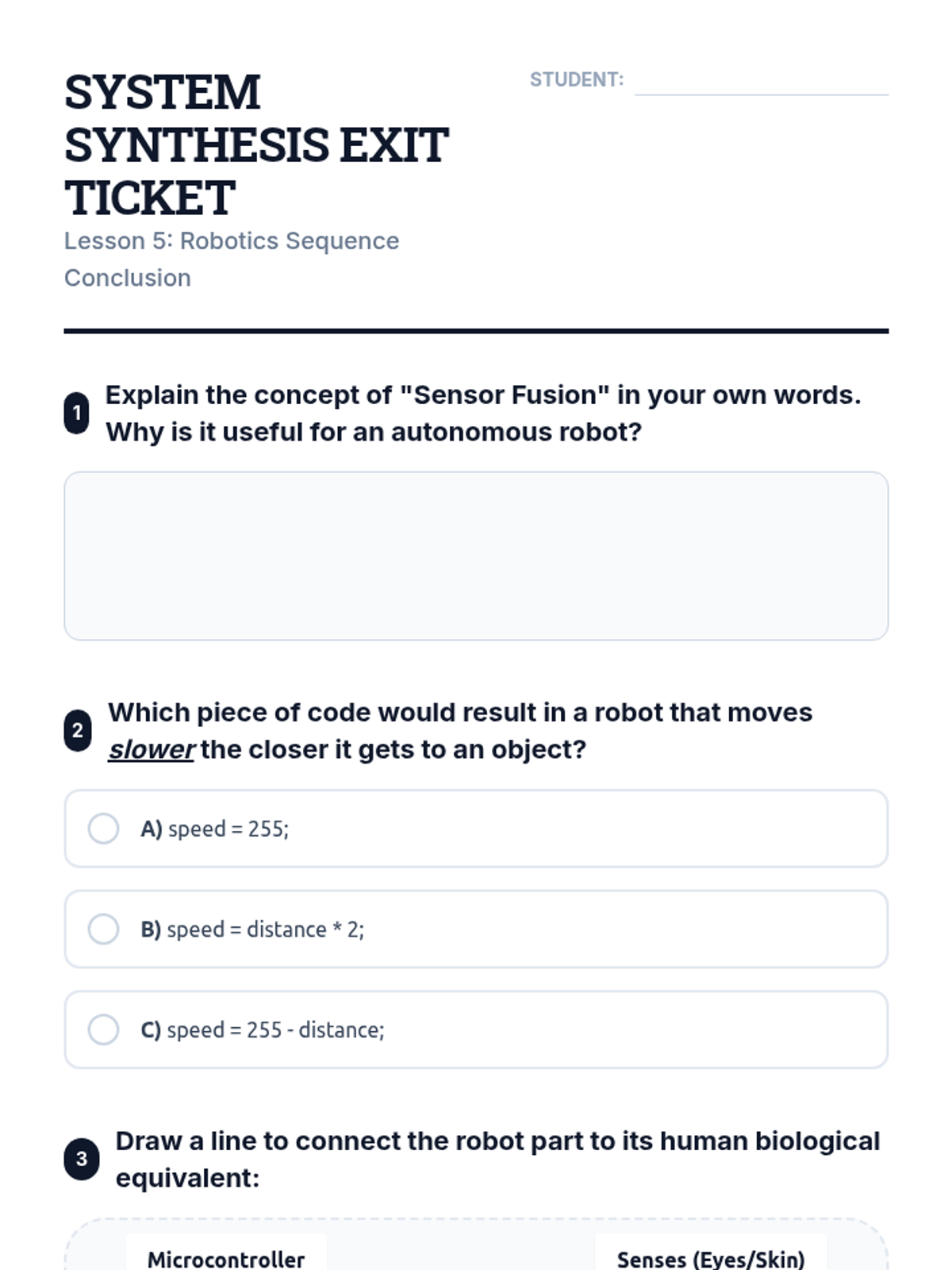
Task: Mark the radio circle for option C
Action: pos(103,1029)
